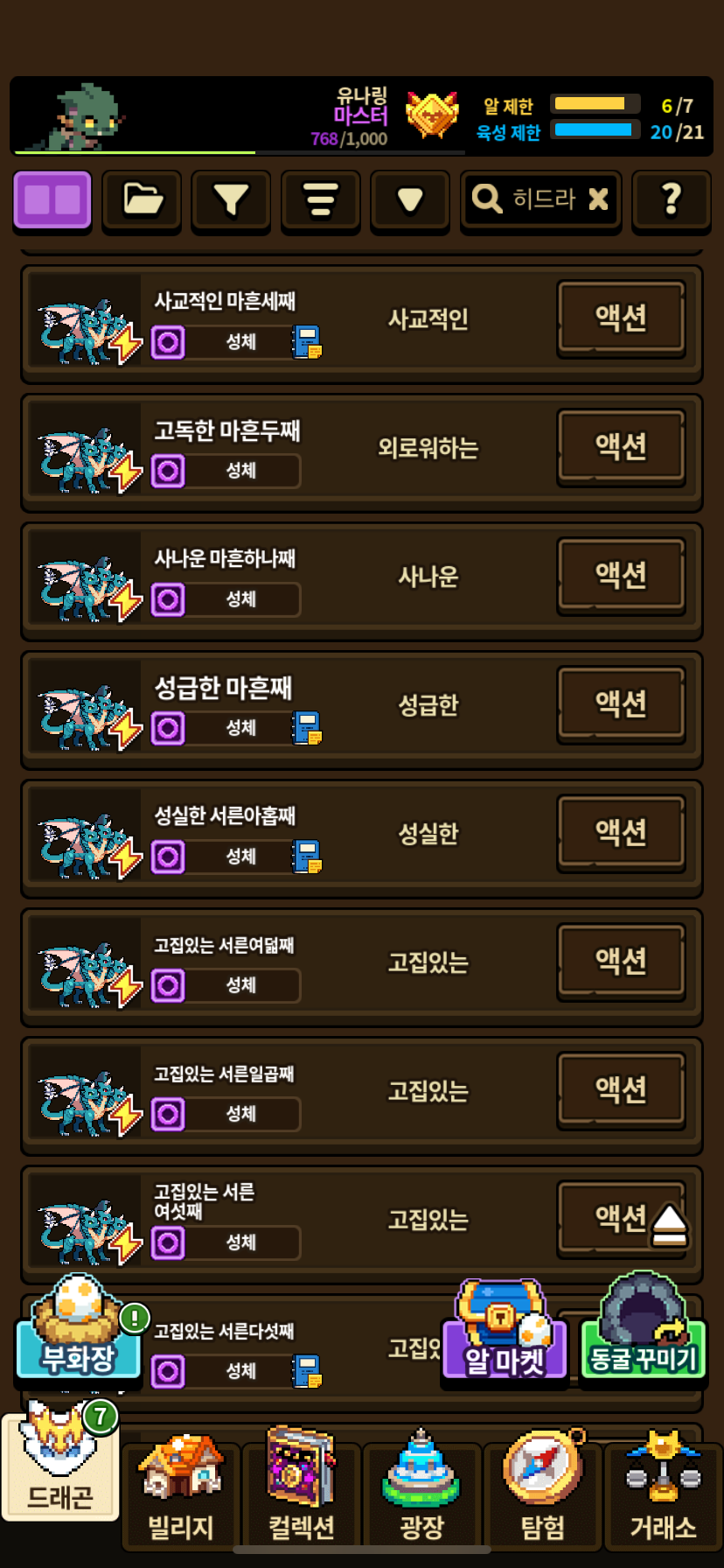This screenshot has width=724, height=1568.
Task: Open the sort order menu icon
Action: [321, 200]
